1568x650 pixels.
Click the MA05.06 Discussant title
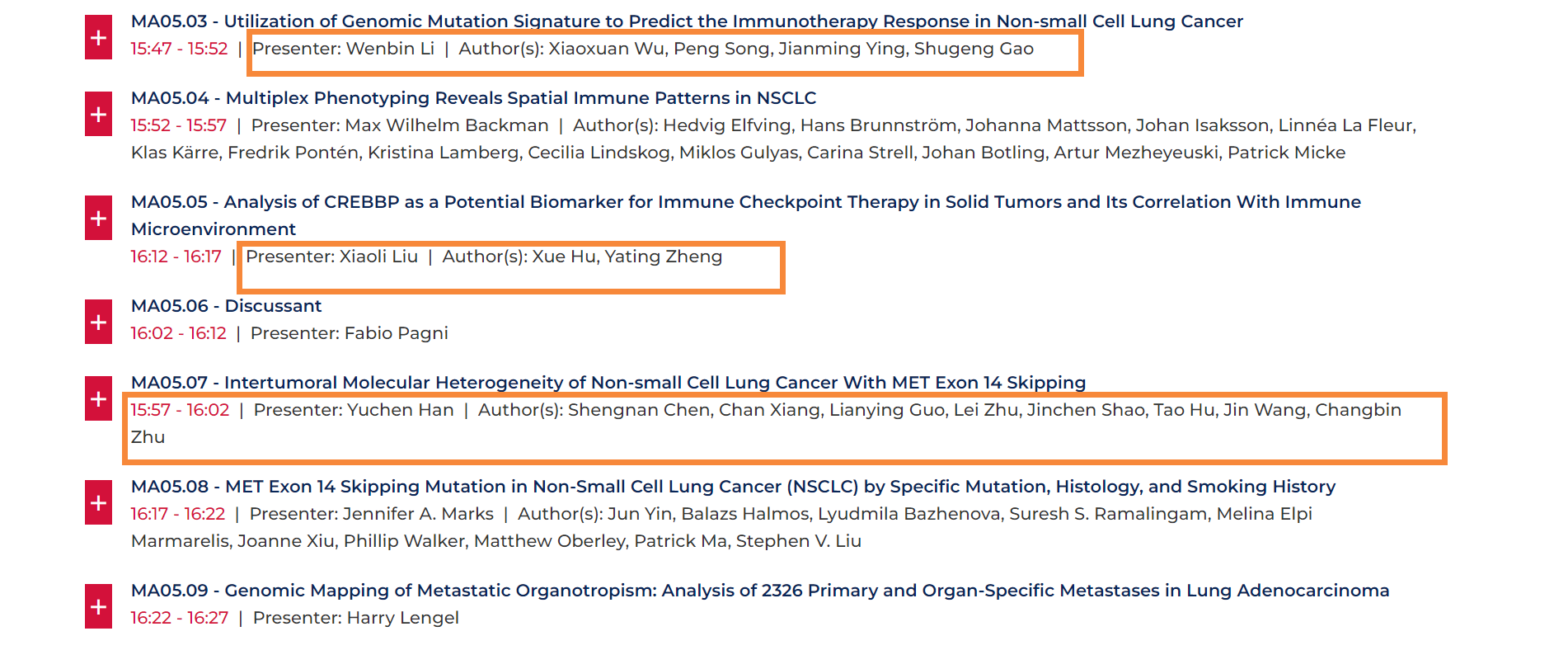pyautogui.click(x=226, y=306)
